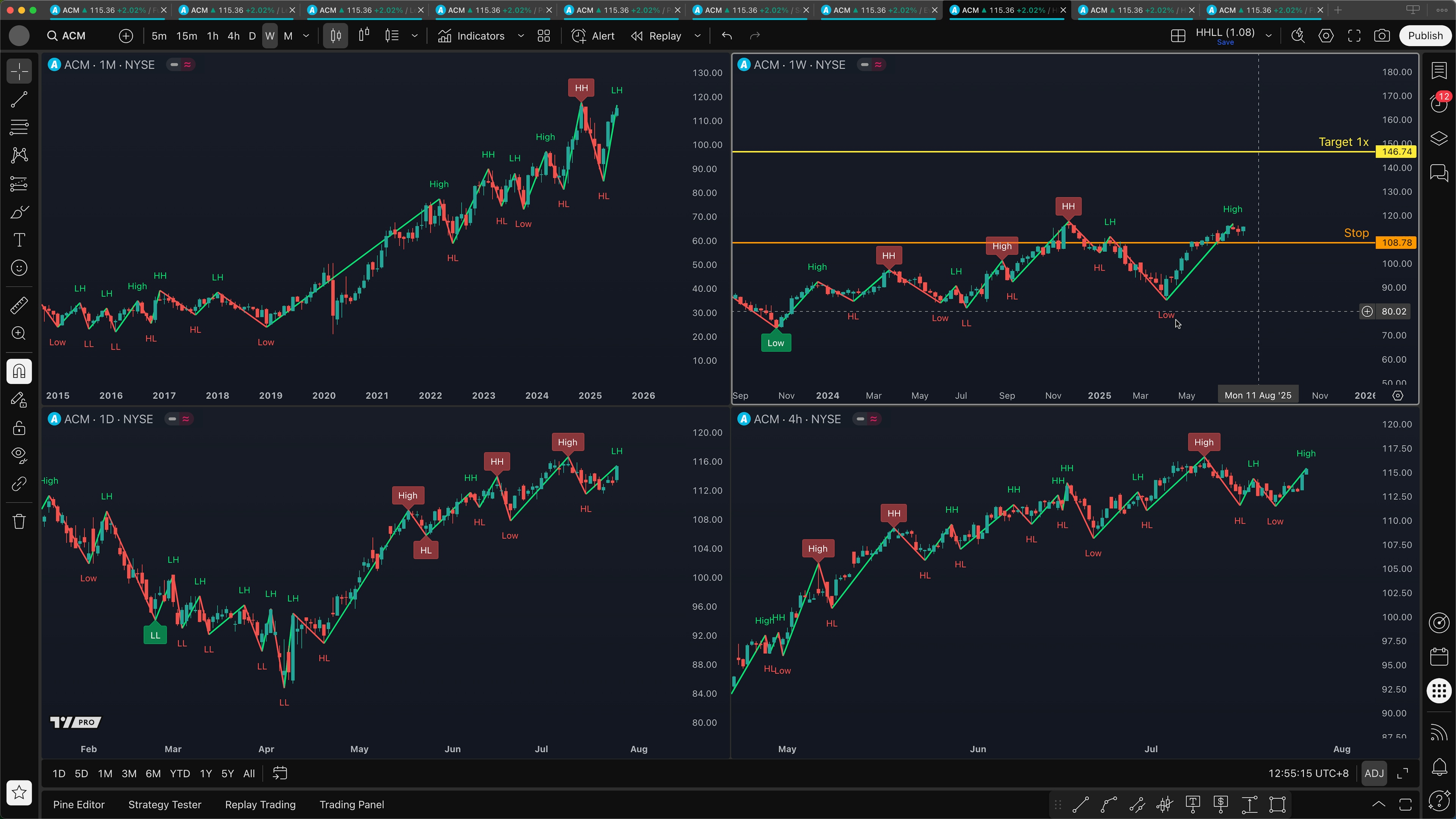This screenshot has height=819, width=1456.
Task: Open the favorites star toolbar
Action: (x=19, y=792)
